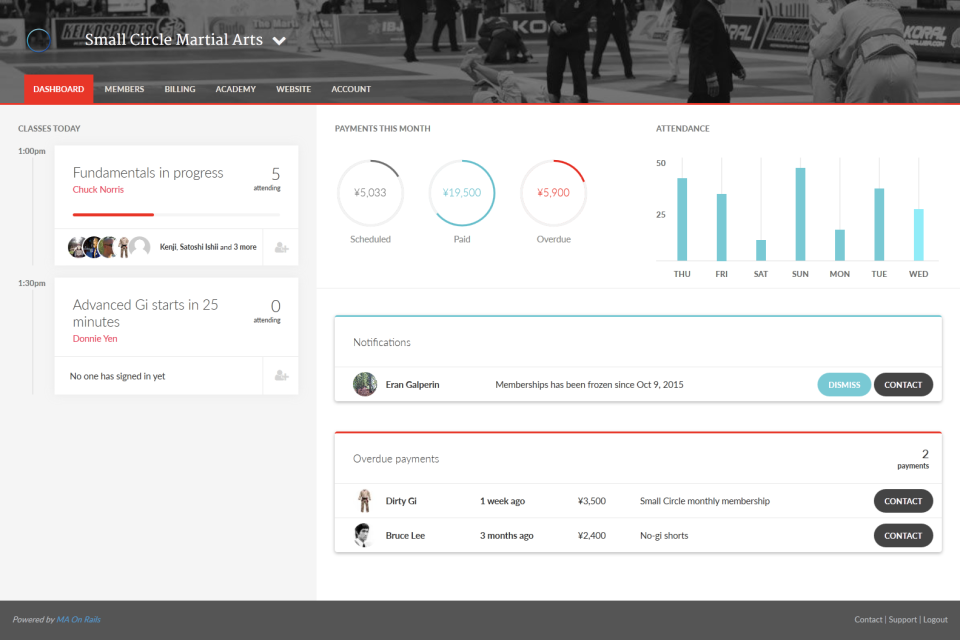Add attendee to Advanced Gi class
Viewport: 960px width, 640px height.
pyautogui.click(x=281, y=375)
